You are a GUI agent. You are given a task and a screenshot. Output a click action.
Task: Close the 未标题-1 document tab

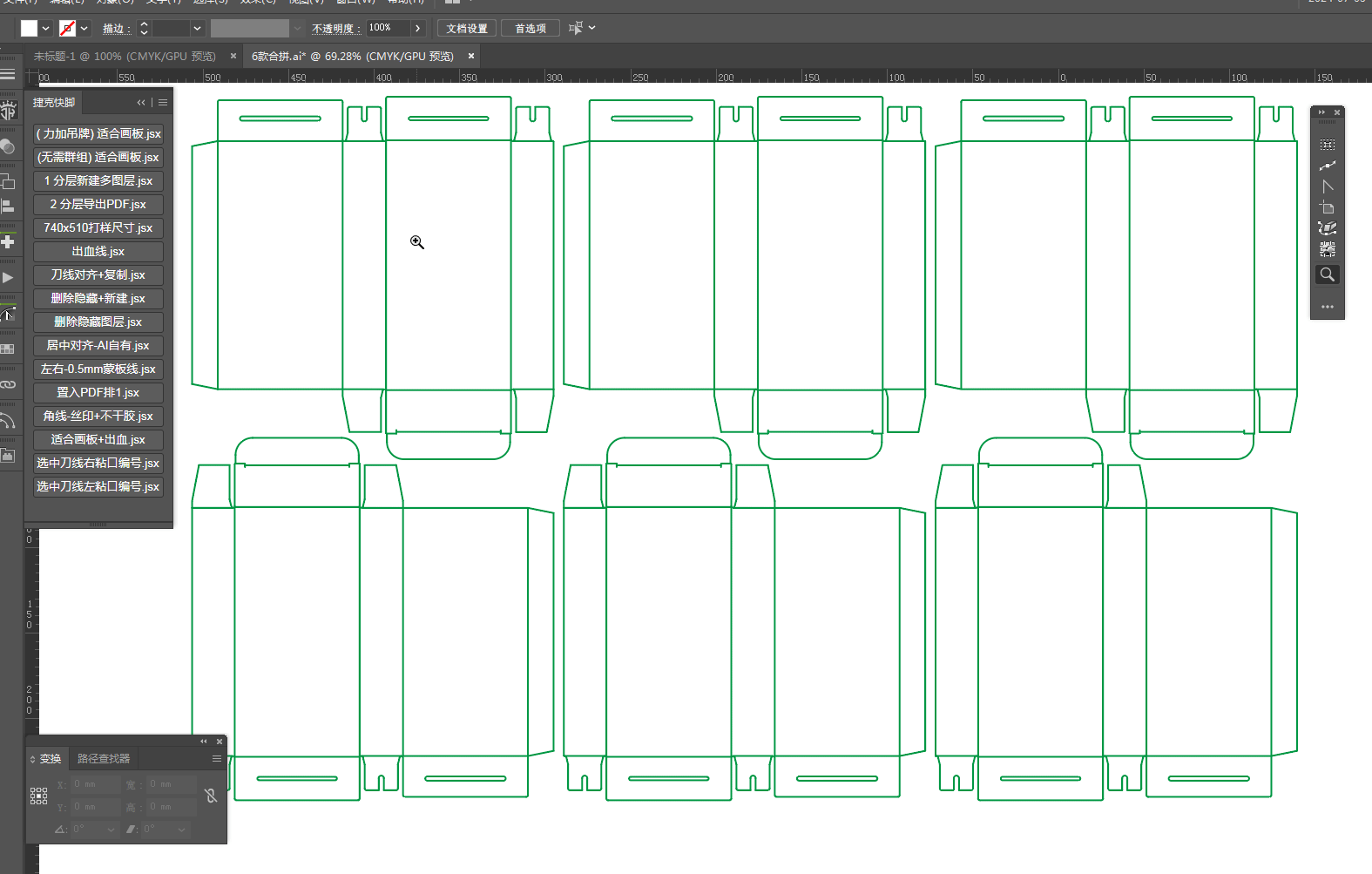tap(233, 56)
